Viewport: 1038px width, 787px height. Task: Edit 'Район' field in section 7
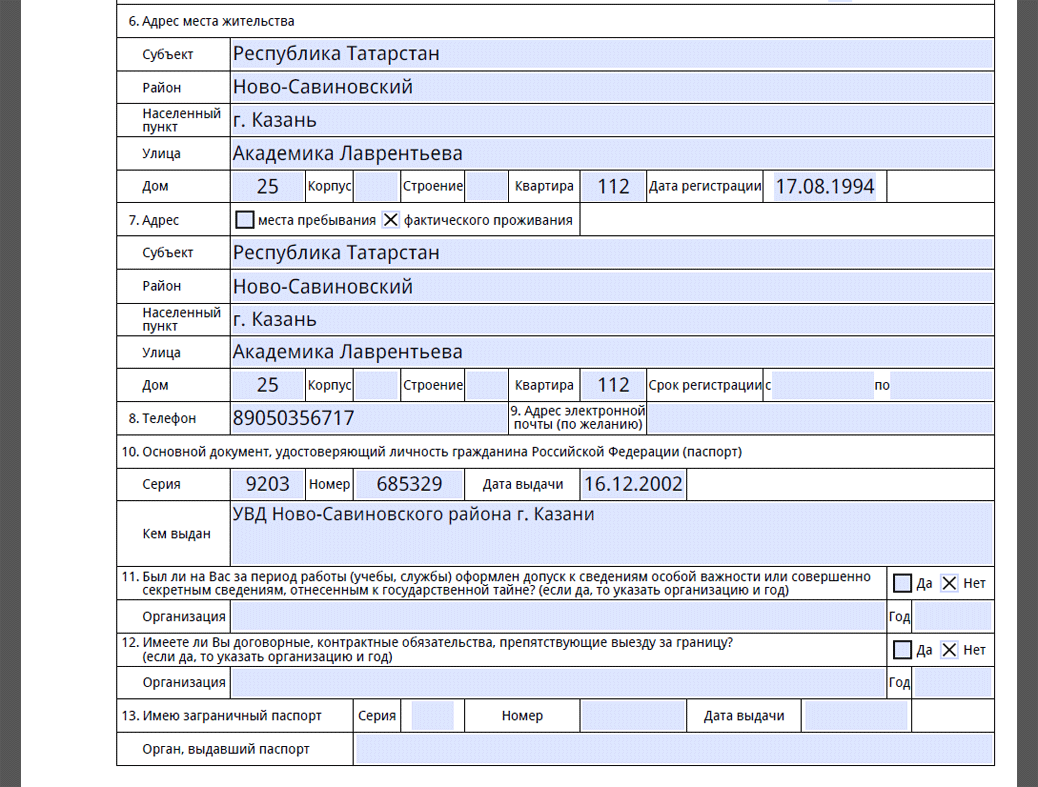click(612, 286)
